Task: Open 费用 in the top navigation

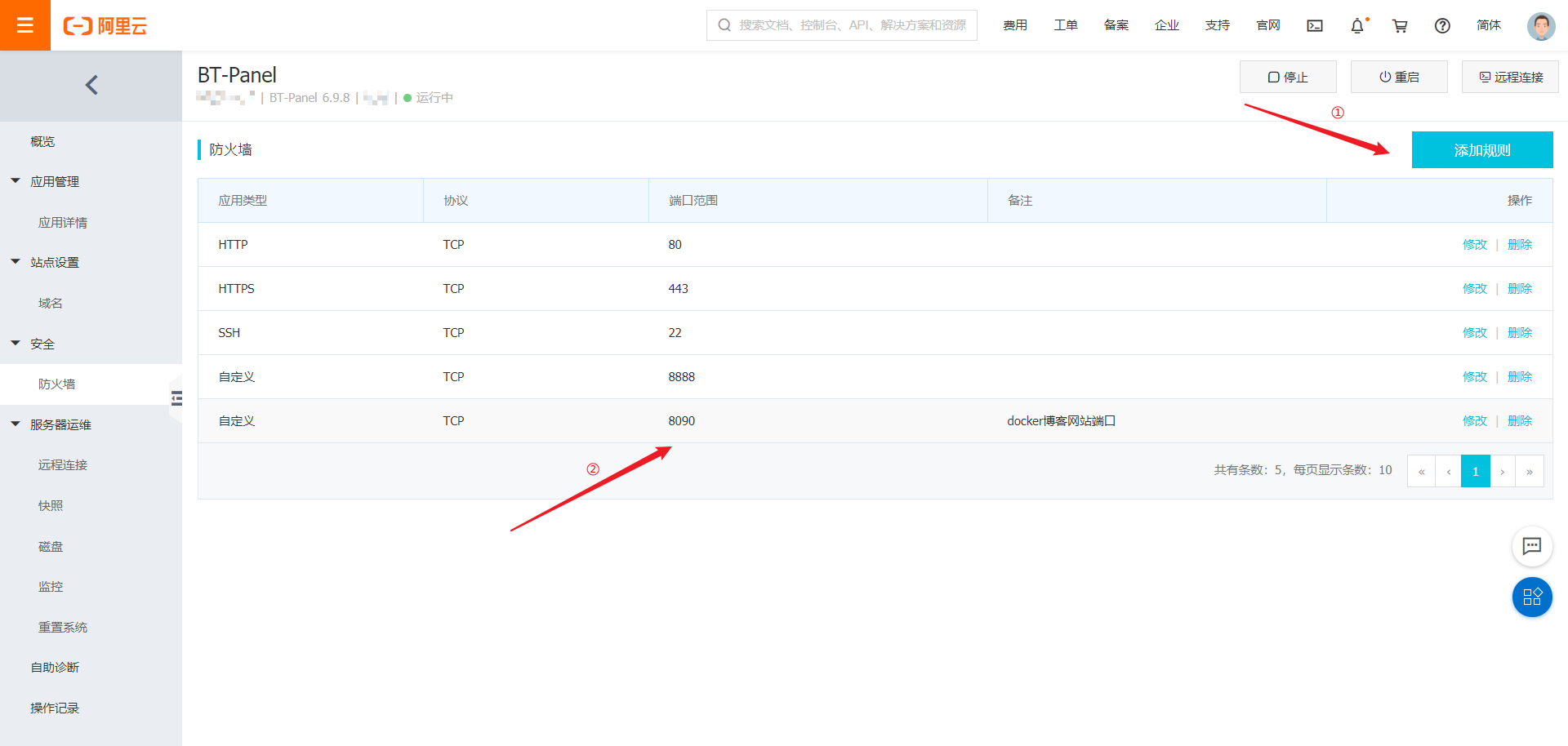Action: tap(1015, 25)
